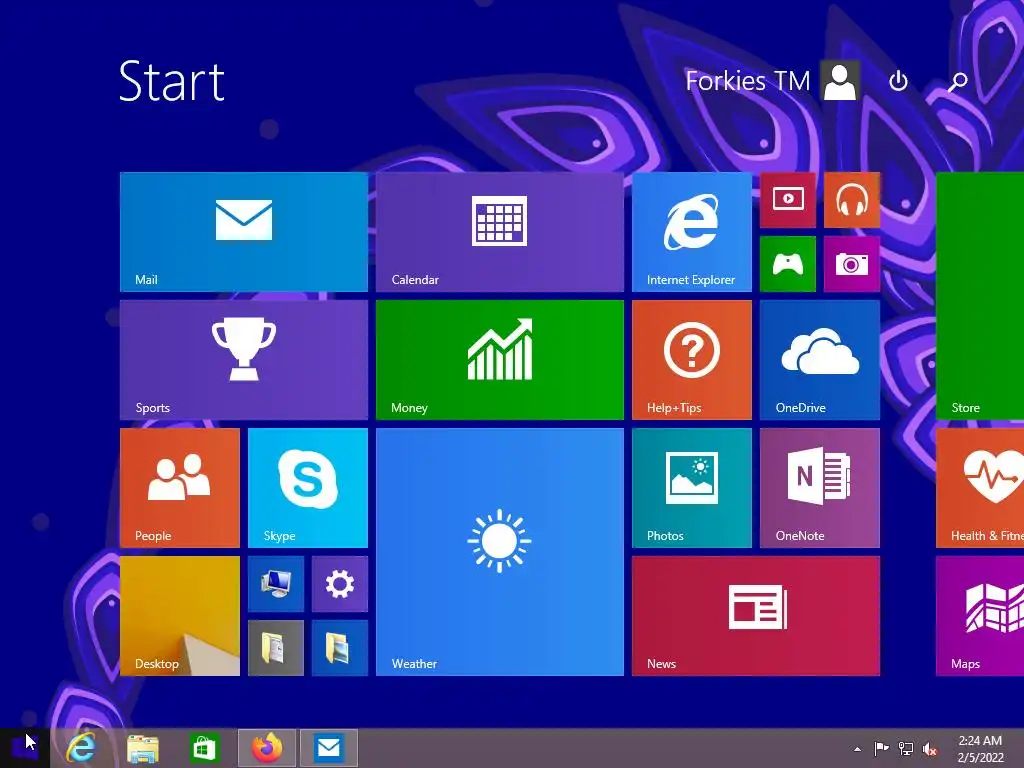1024x768 pixels.
Task: Click the muted volume tray icon
Action: coord(930,749)
